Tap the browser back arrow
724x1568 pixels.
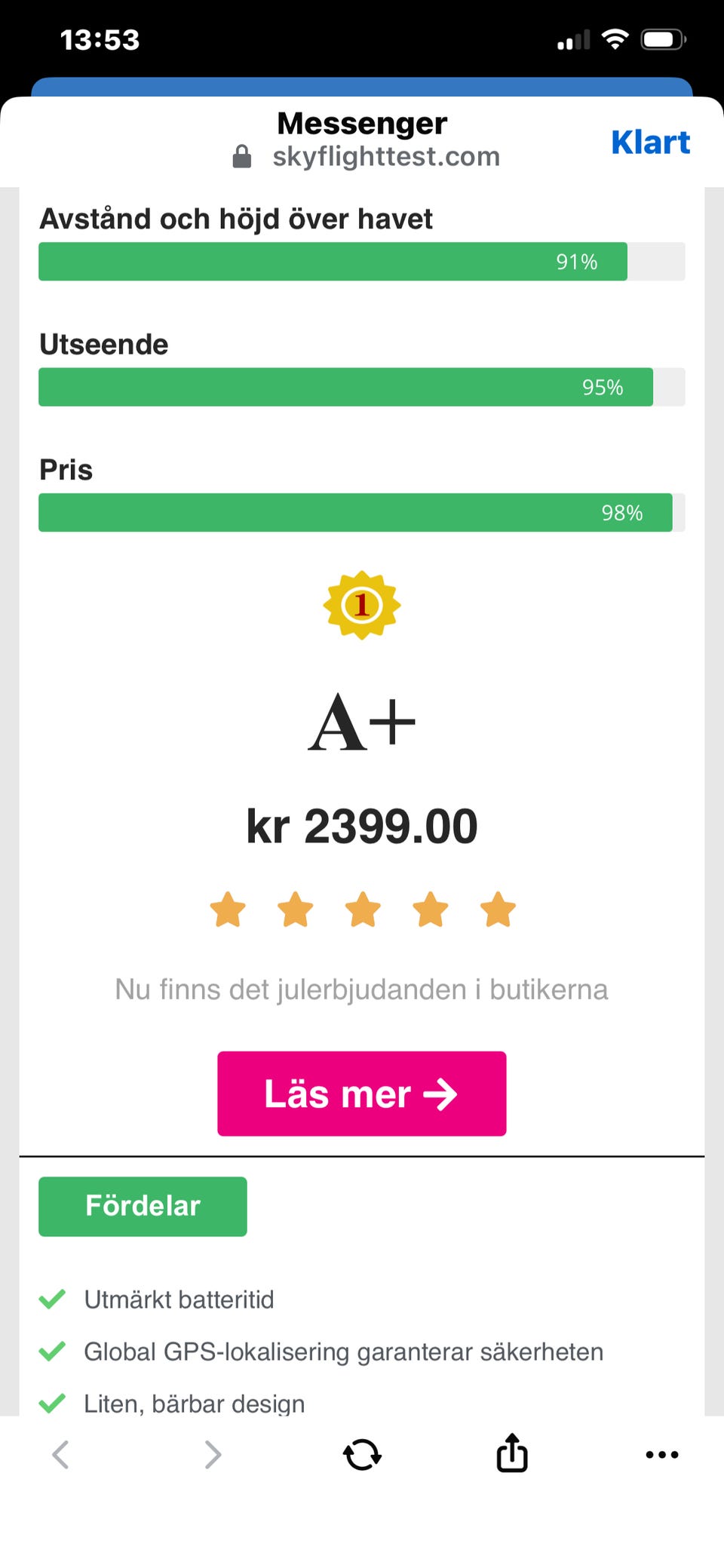pyautogui.click(x=60, y=1454)
